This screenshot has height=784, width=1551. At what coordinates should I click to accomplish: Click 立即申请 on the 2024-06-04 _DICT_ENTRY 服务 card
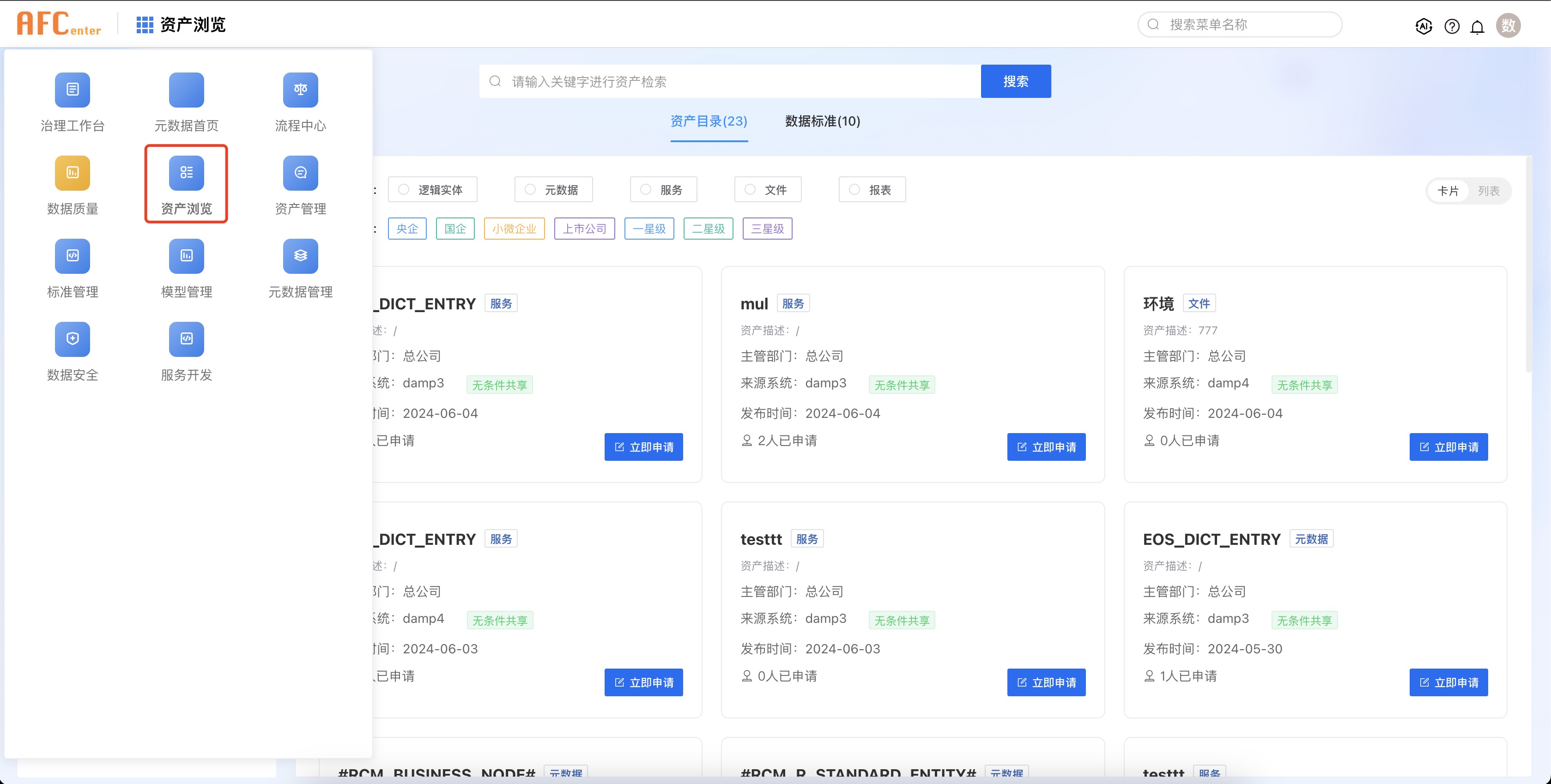click(x=643, y=447)
